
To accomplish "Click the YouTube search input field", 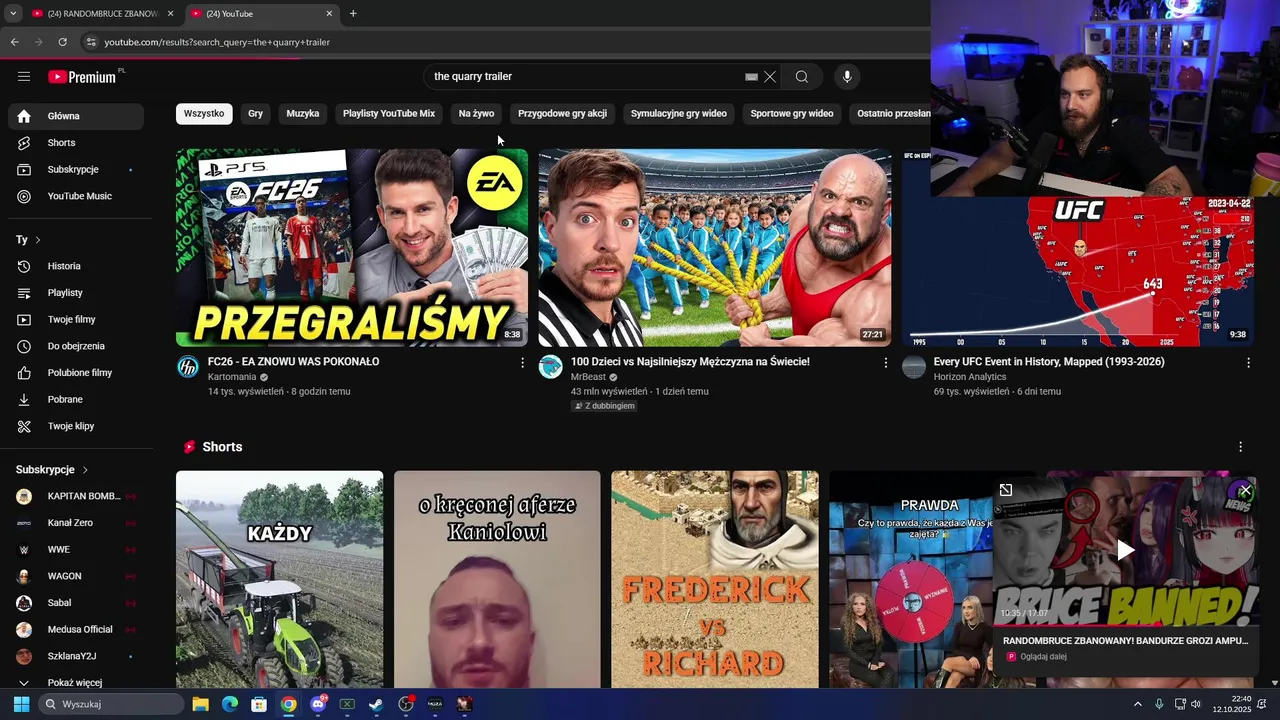I will (585, 77).
